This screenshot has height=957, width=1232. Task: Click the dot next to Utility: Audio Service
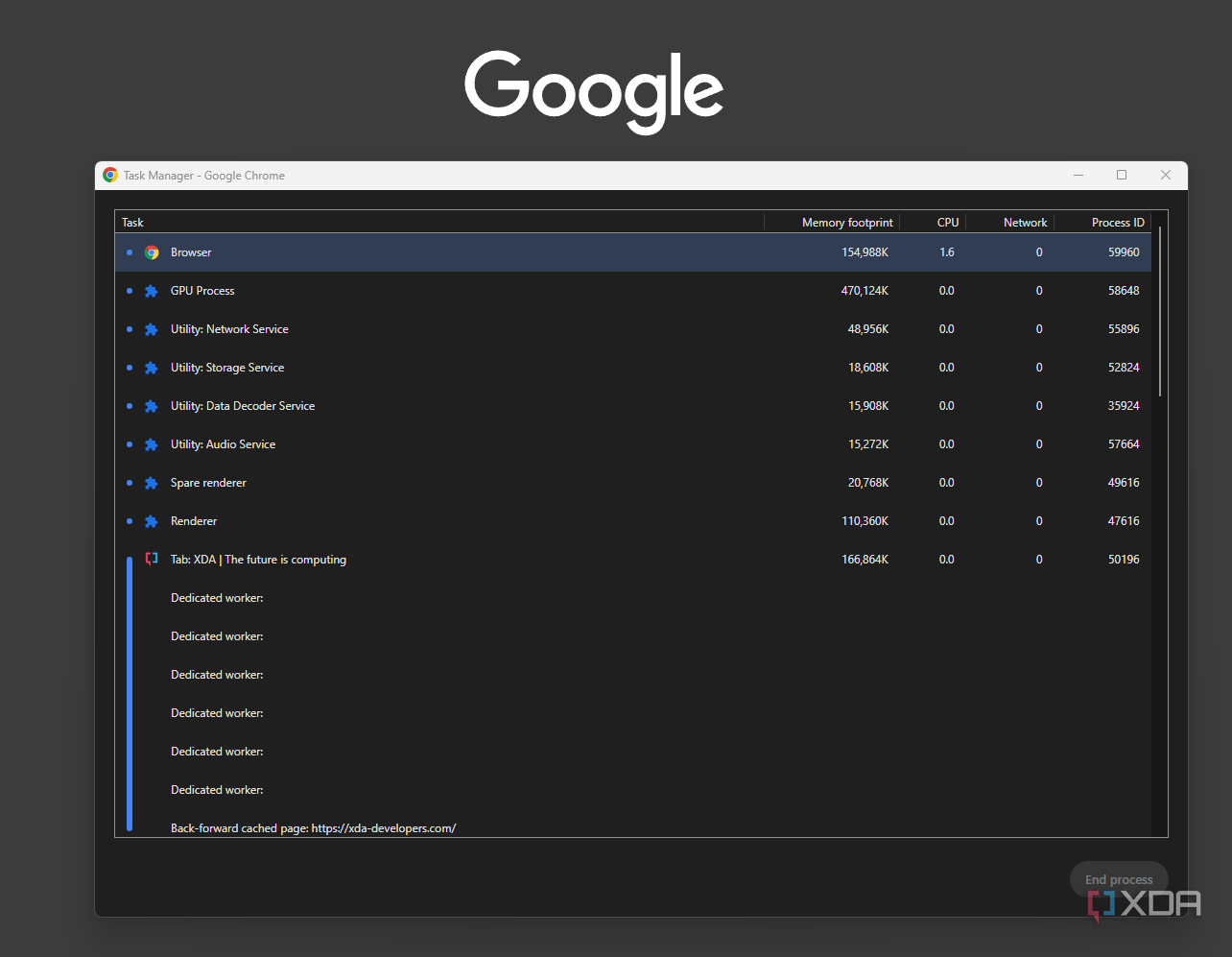tap(130, 443)
